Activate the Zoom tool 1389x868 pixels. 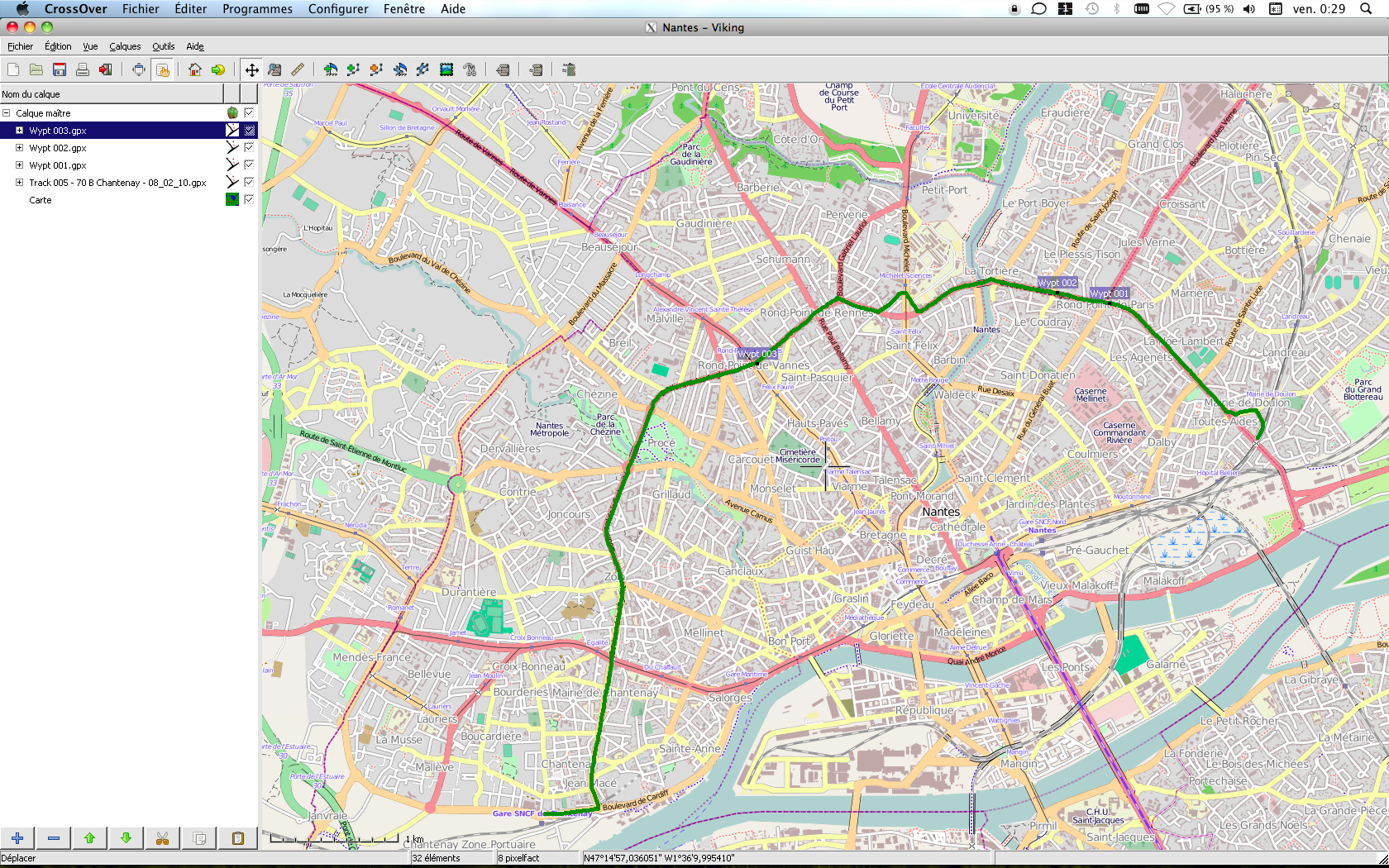(x=275, y=69)
